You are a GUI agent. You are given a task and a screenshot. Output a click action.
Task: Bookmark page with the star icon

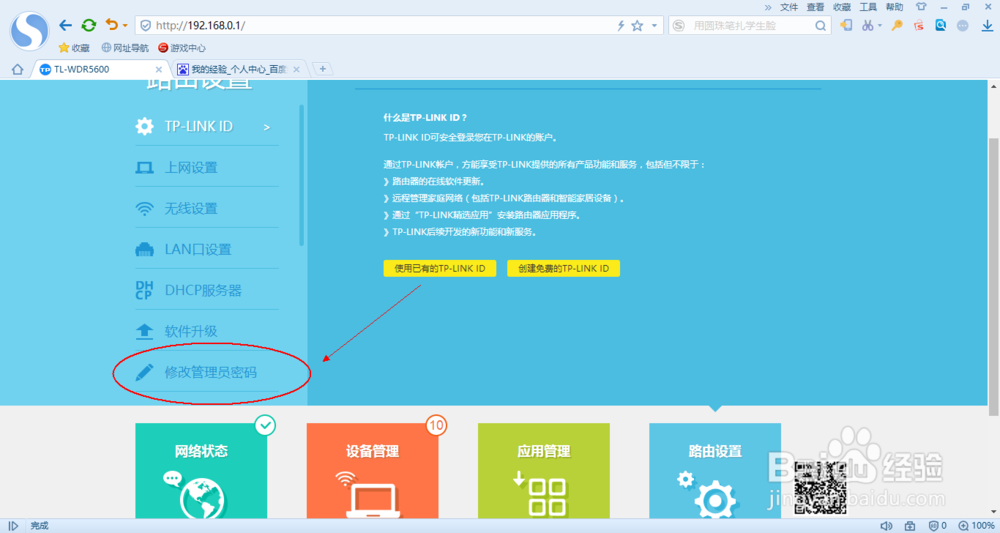[x=637, y=26]
